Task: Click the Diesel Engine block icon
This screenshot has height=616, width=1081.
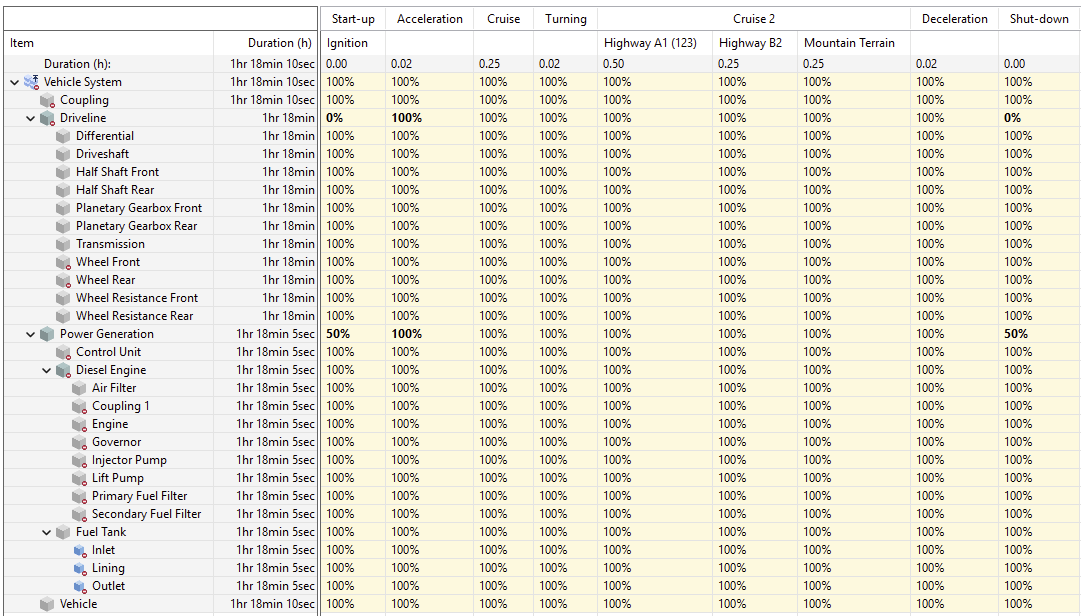Action: (x=63, y=371)
